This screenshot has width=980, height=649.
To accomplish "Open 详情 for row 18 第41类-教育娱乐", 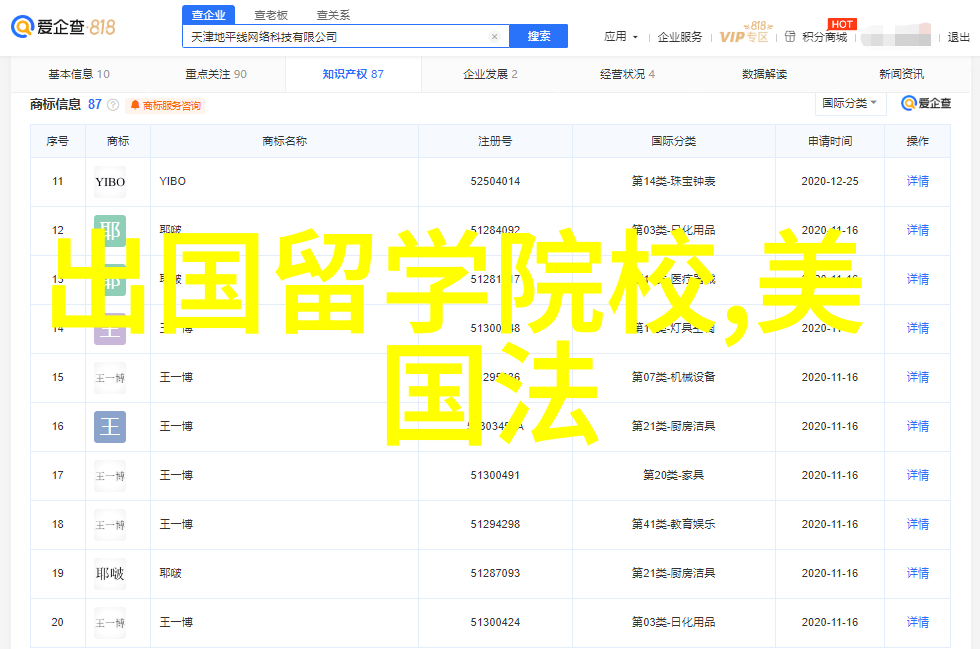I will (x=918, y=524).
